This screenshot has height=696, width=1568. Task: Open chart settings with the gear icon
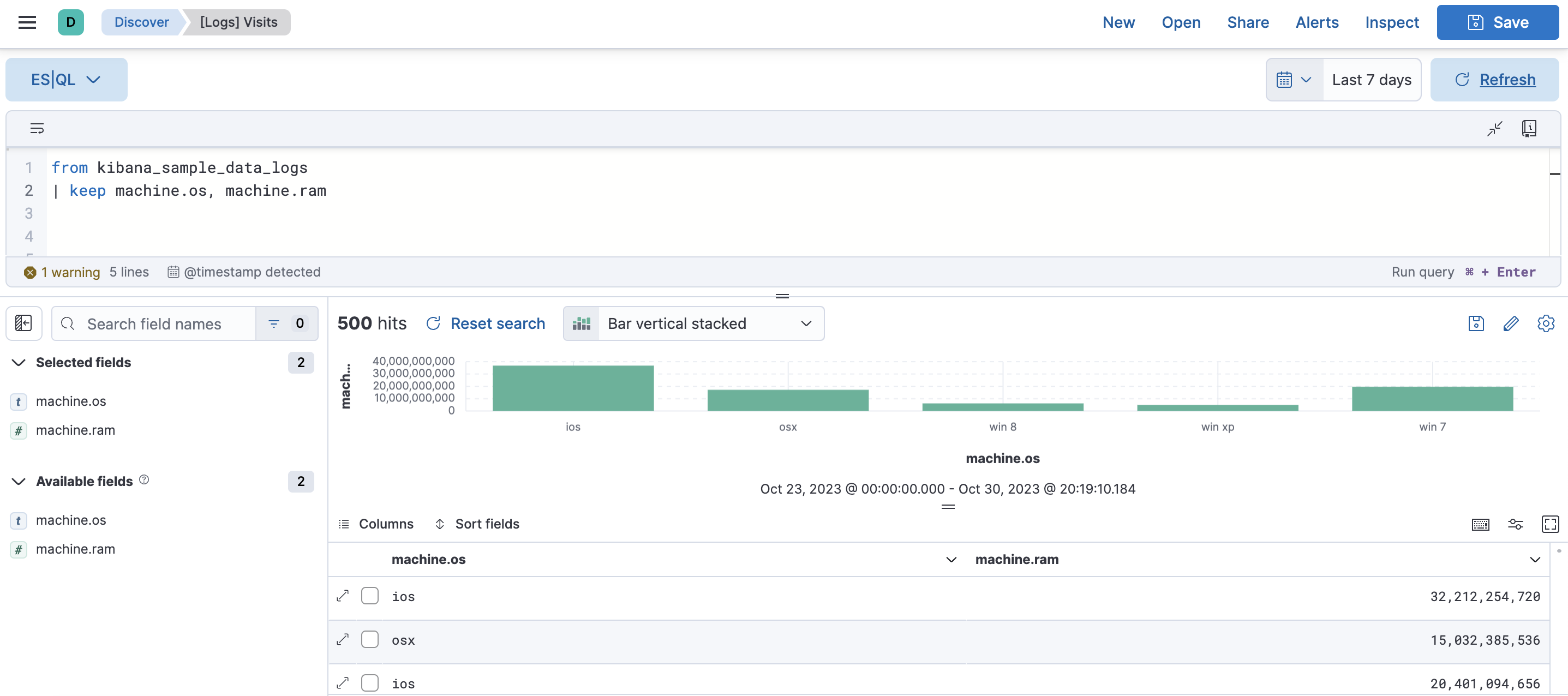(1547, 323)
